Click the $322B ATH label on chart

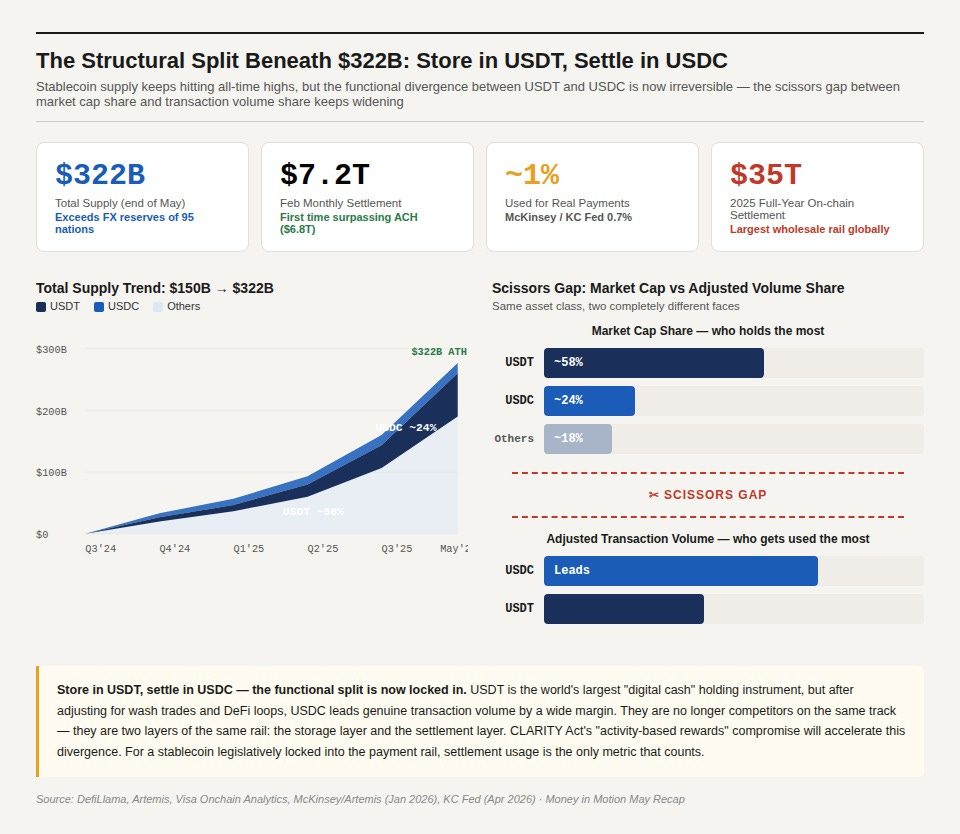(x=439, y=351)
